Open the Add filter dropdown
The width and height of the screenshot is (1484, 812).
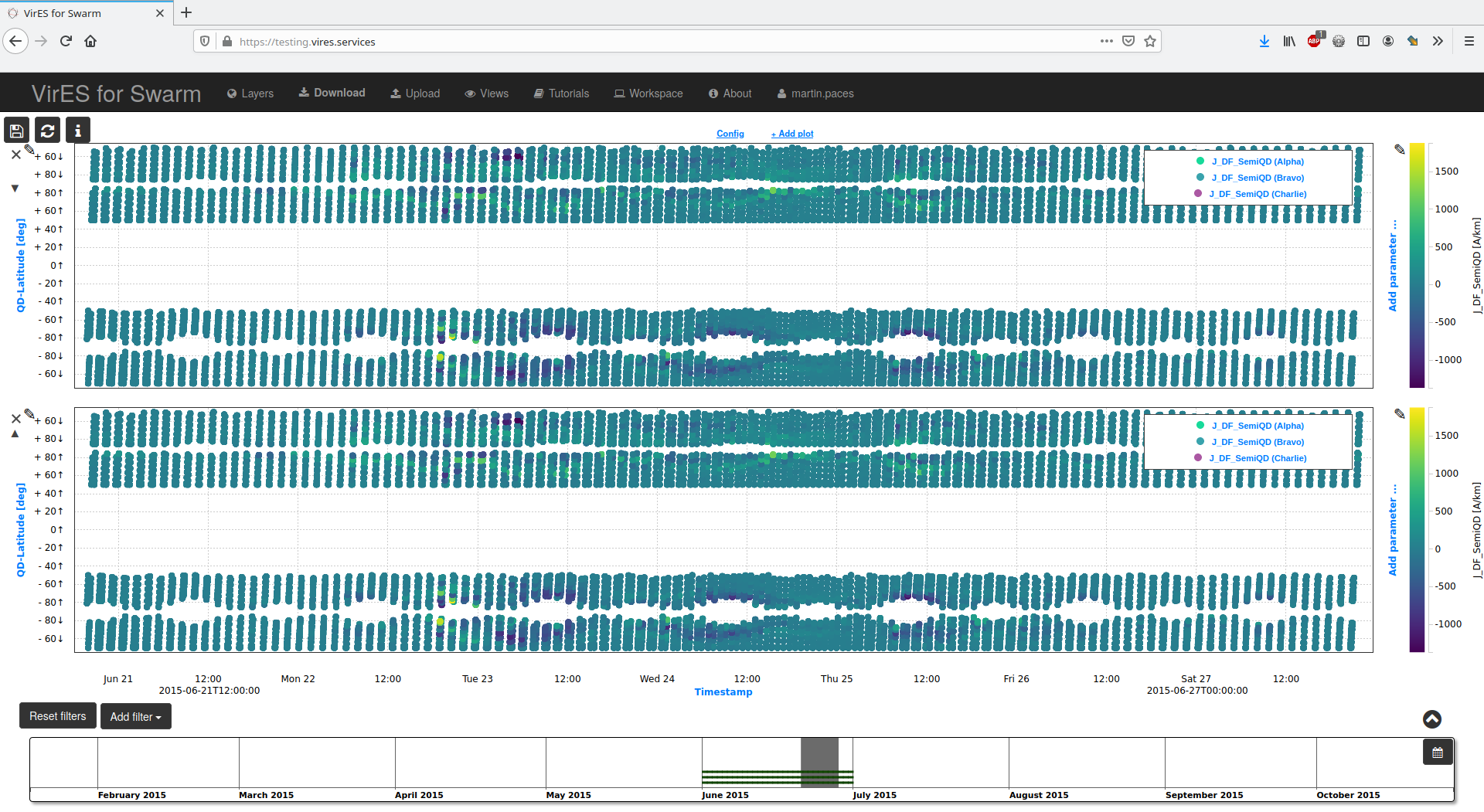point(135,716)
